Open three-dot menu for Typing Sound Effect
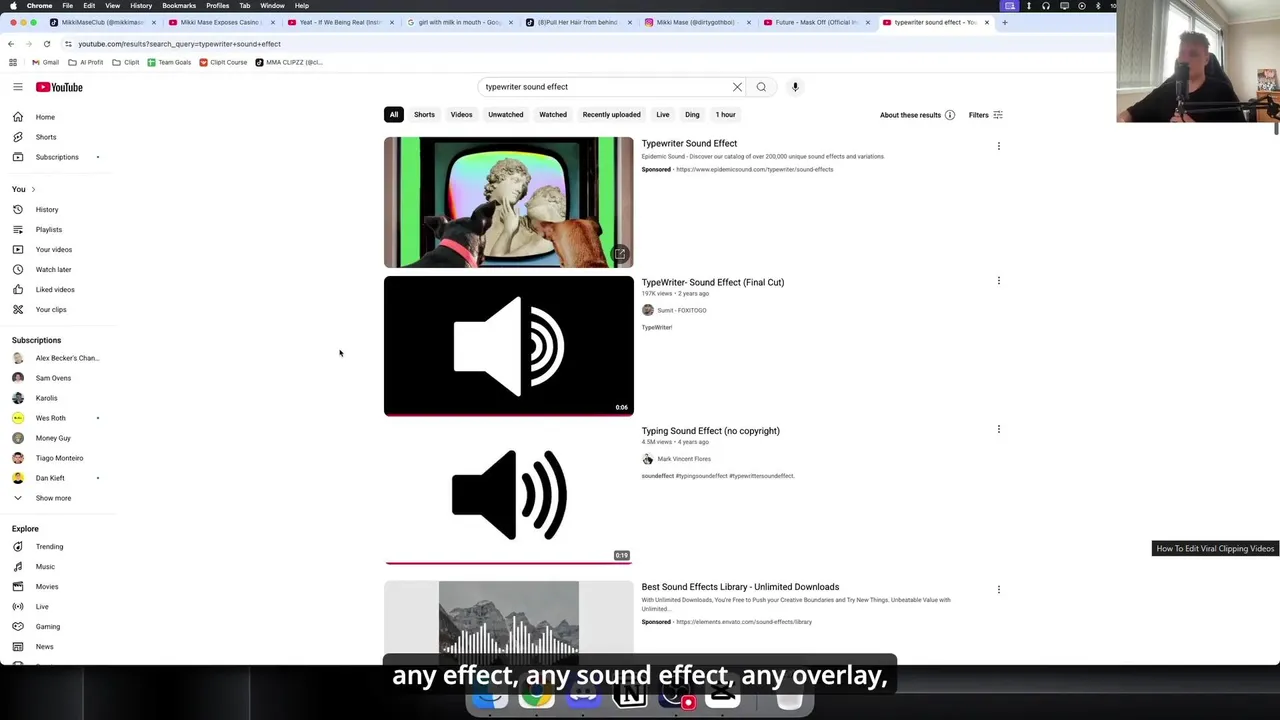 [998, 430]
